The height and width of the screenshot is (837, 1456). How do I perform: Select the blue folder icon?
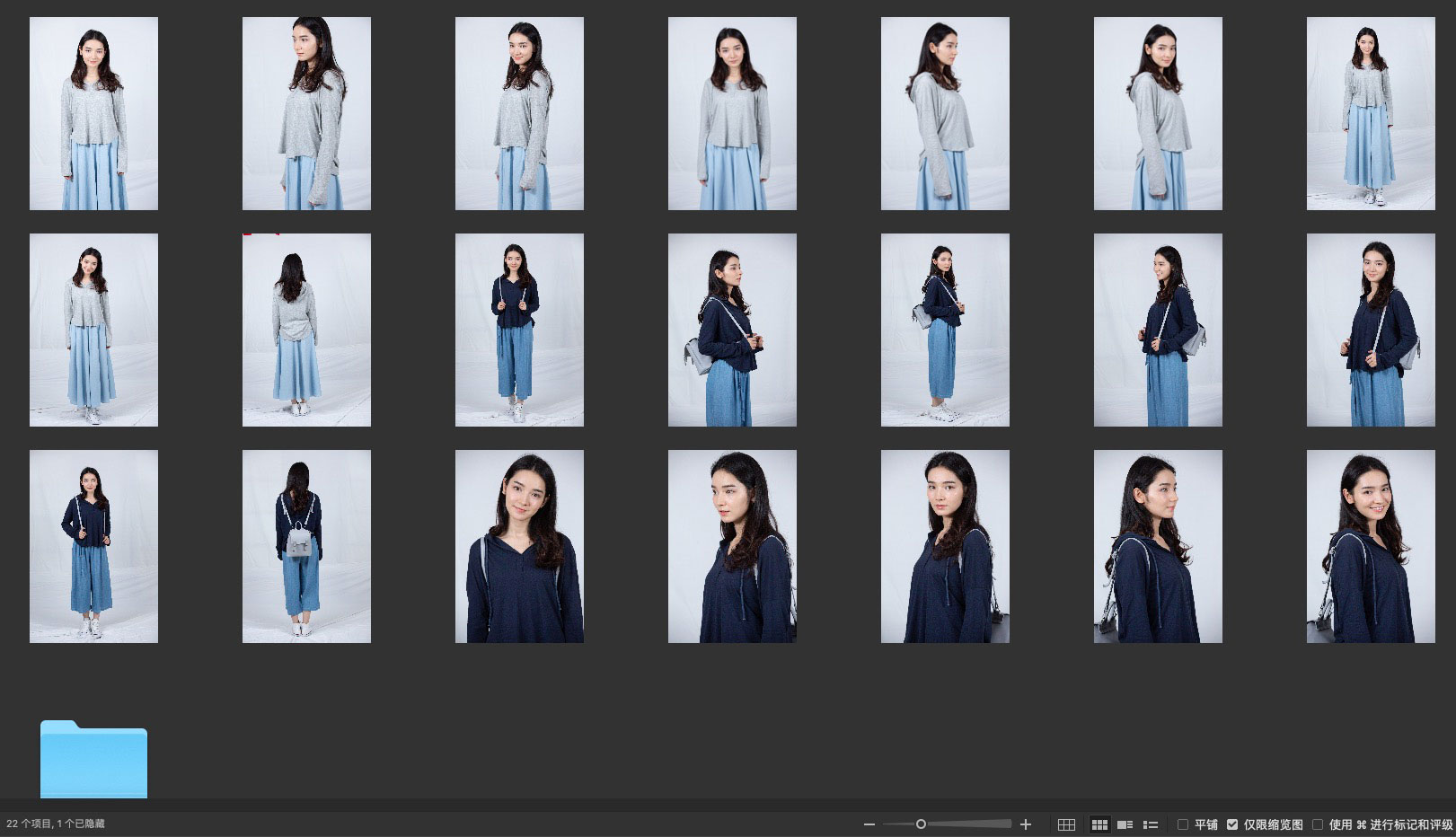click(93, 759)
